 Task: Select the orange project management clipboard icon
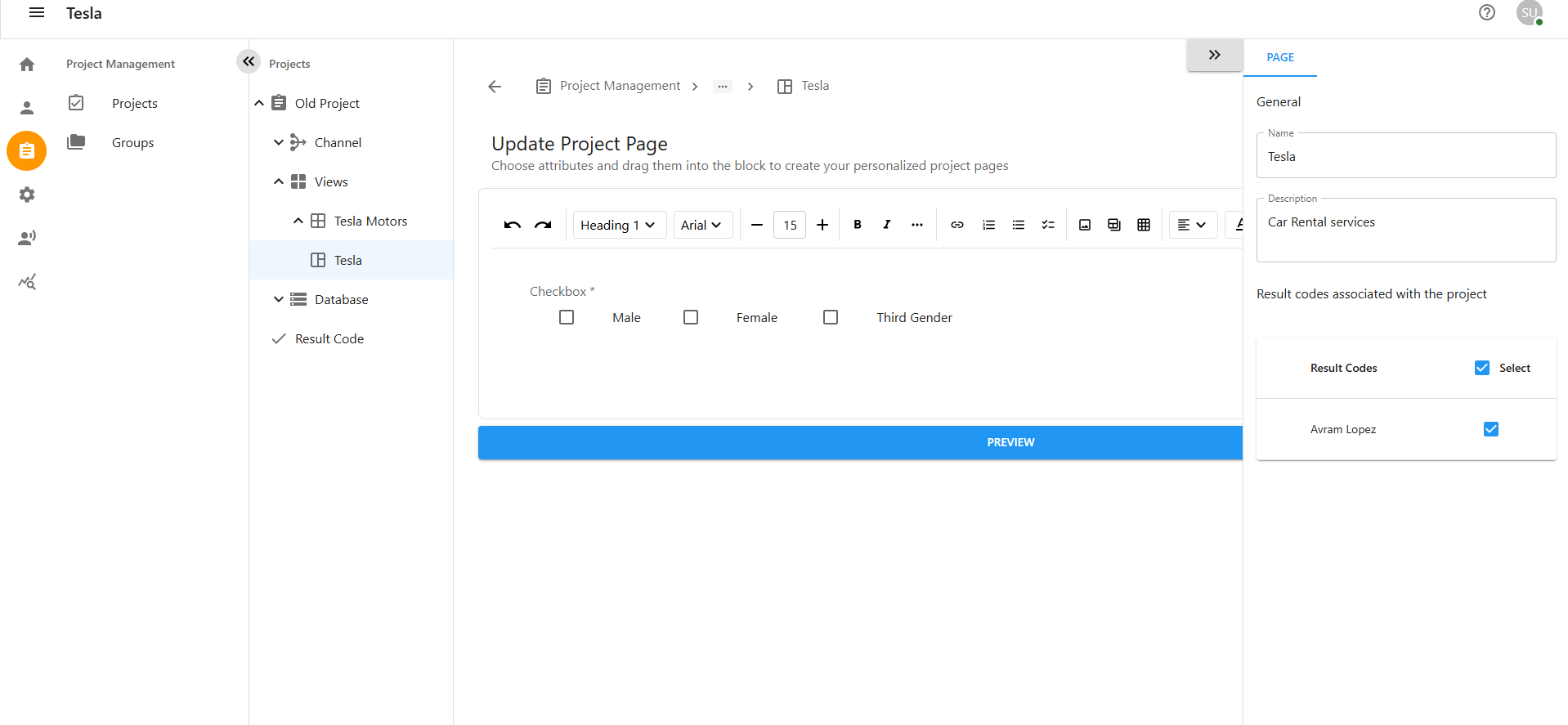(x=27, y=151)
